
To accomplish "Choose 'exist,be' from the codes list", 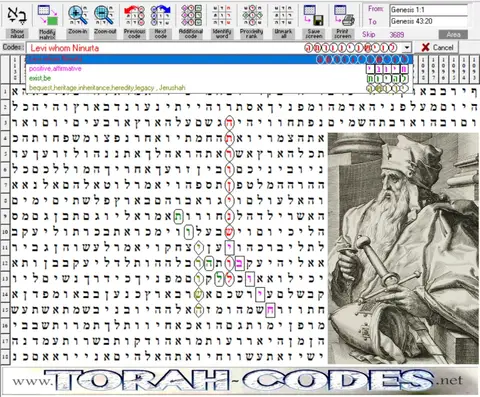I will (x=219, y=78).
